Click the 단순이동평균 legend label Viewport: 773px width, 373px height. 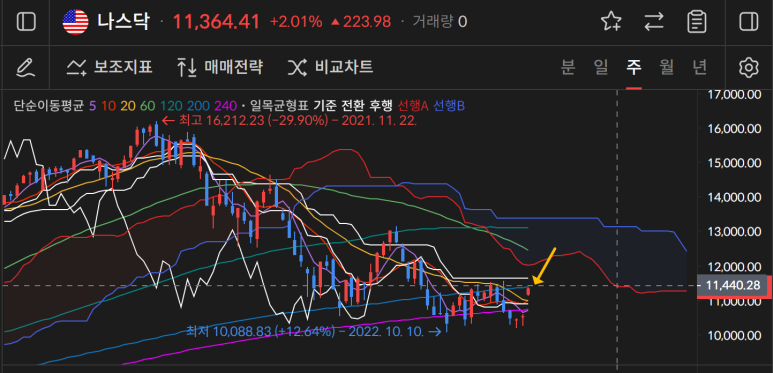click(49, 105)
